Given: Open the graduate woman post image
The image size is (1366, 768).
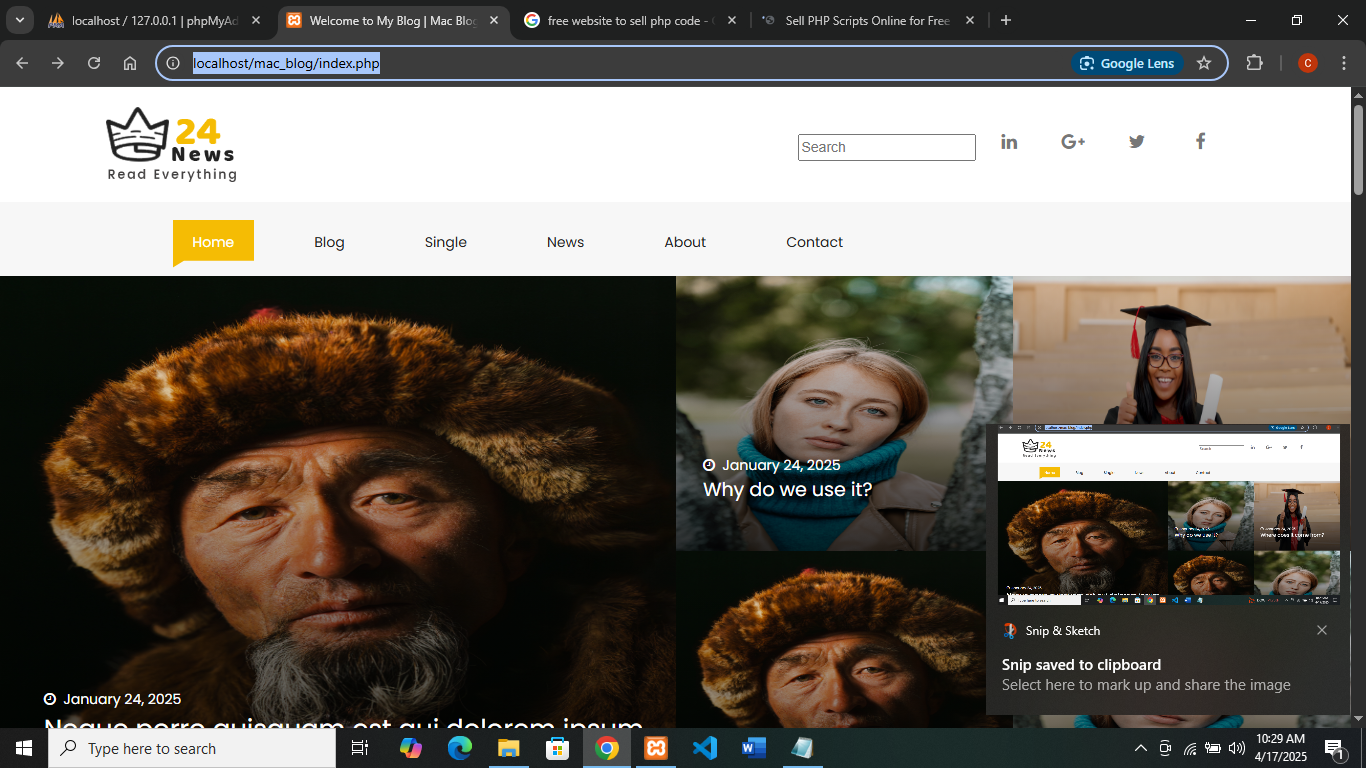Looking at the screenshot, I should pos(1182,350).
